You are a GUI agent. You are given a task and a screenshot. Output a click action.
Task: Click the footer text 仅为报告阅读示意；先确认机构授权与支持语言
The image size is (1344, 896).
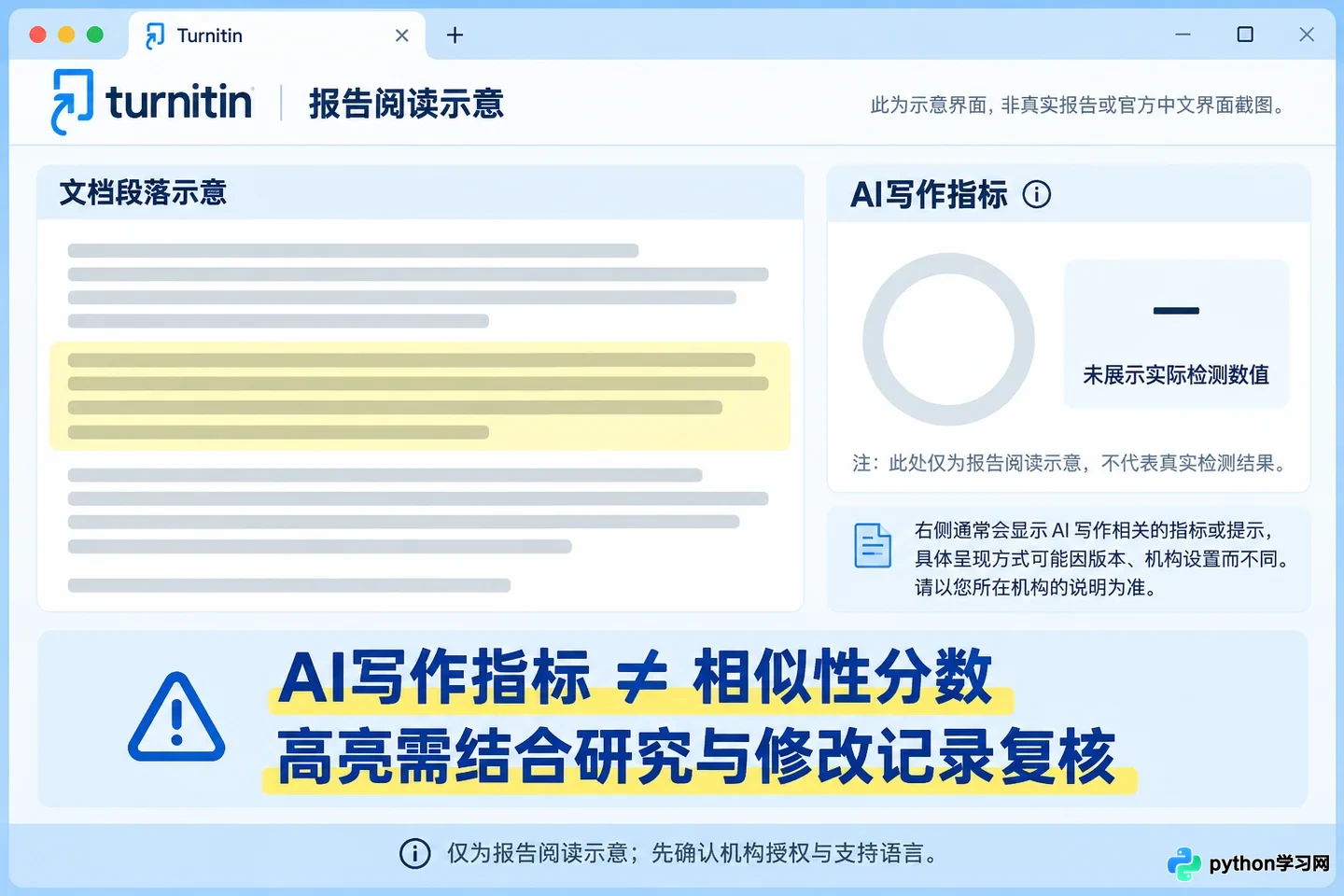click(x=692, y=853)
